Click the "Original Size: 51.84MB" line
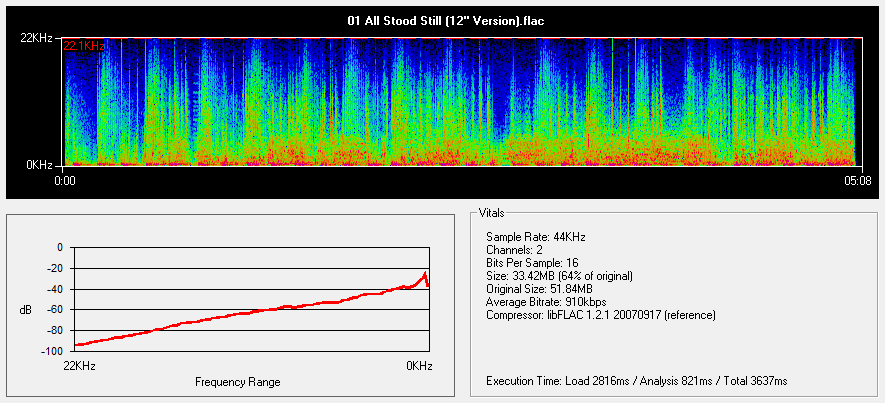This screenshot has height=403, width=885. click(539, 288)
